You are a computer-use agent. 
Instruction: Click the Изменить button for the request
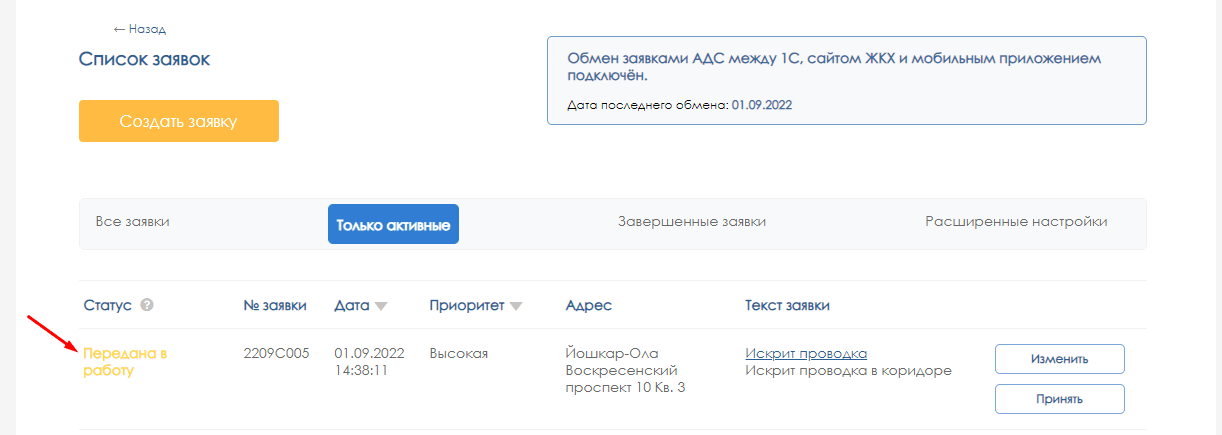pos(1059,358)
